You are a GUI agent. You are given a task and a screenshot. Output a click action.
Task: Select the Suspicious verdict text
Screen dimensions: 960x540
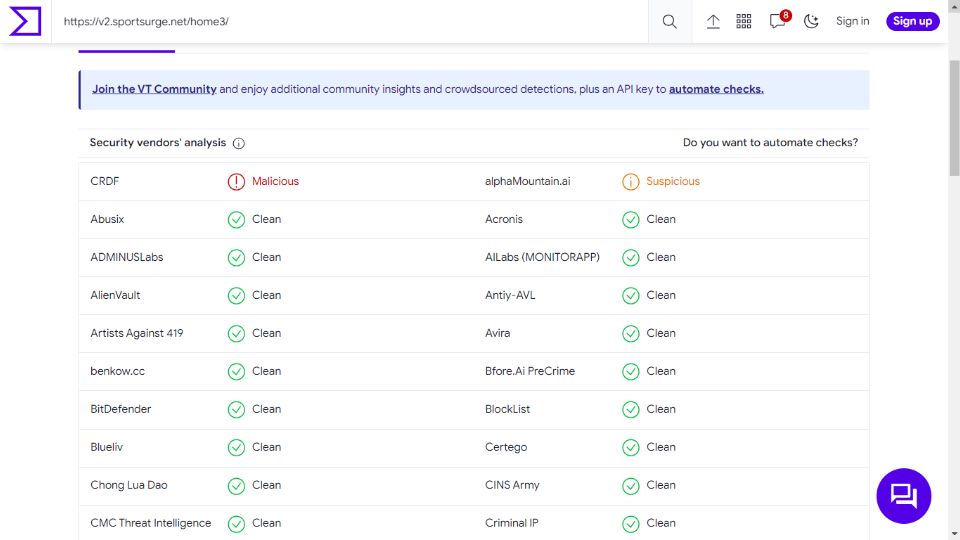(673, 181)
